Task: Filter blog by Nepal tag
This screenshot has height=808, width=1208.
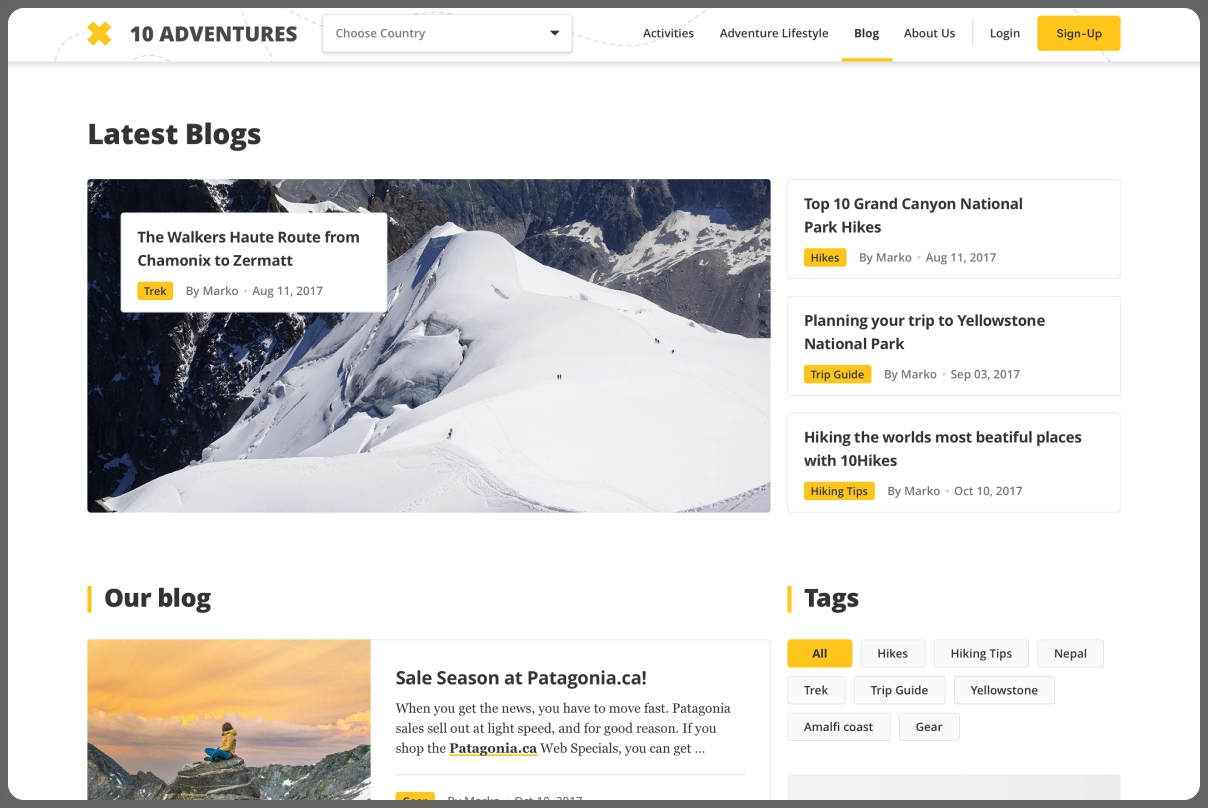Action: (1070, 653)
